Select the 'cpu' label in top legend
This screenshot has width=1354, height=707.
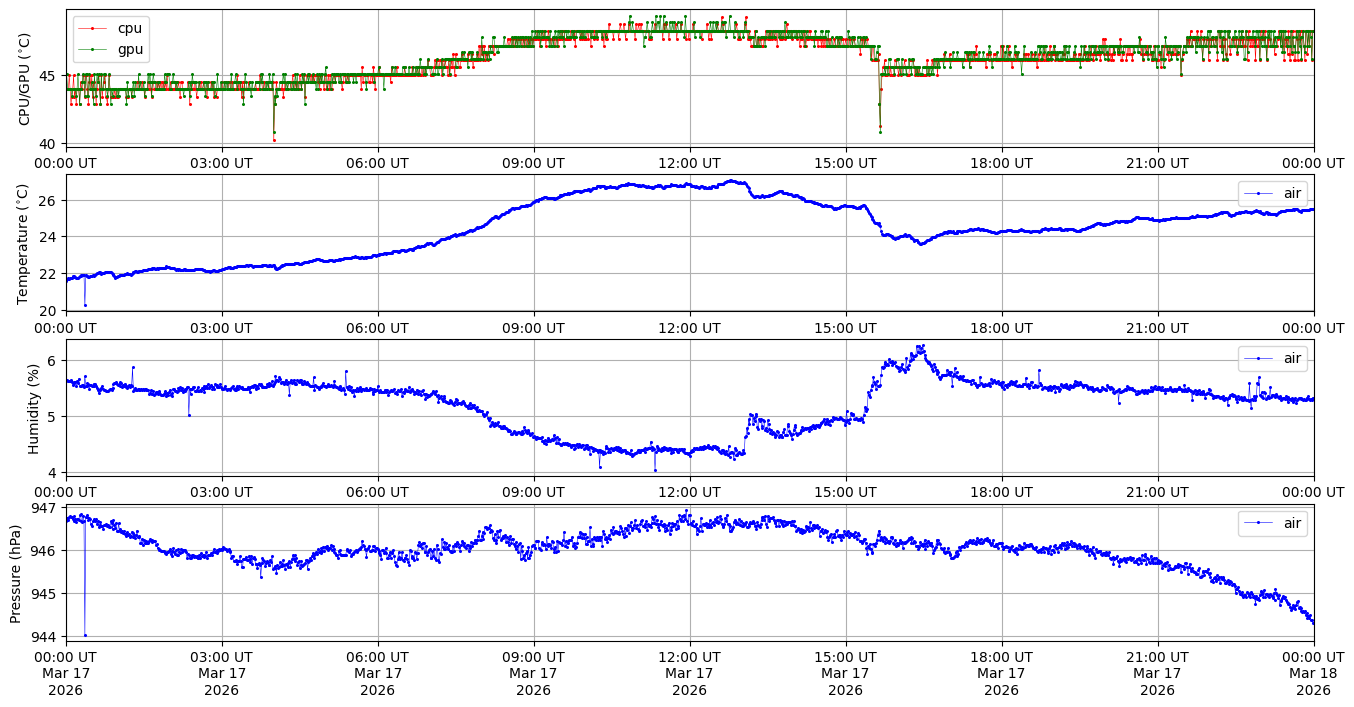click(130, 29)
